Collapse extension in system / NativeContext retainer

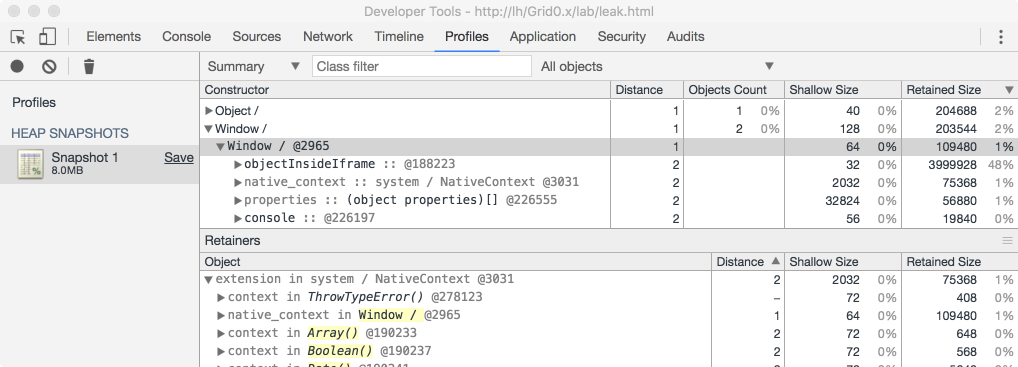pyautogui.click(x=208, y=280)
